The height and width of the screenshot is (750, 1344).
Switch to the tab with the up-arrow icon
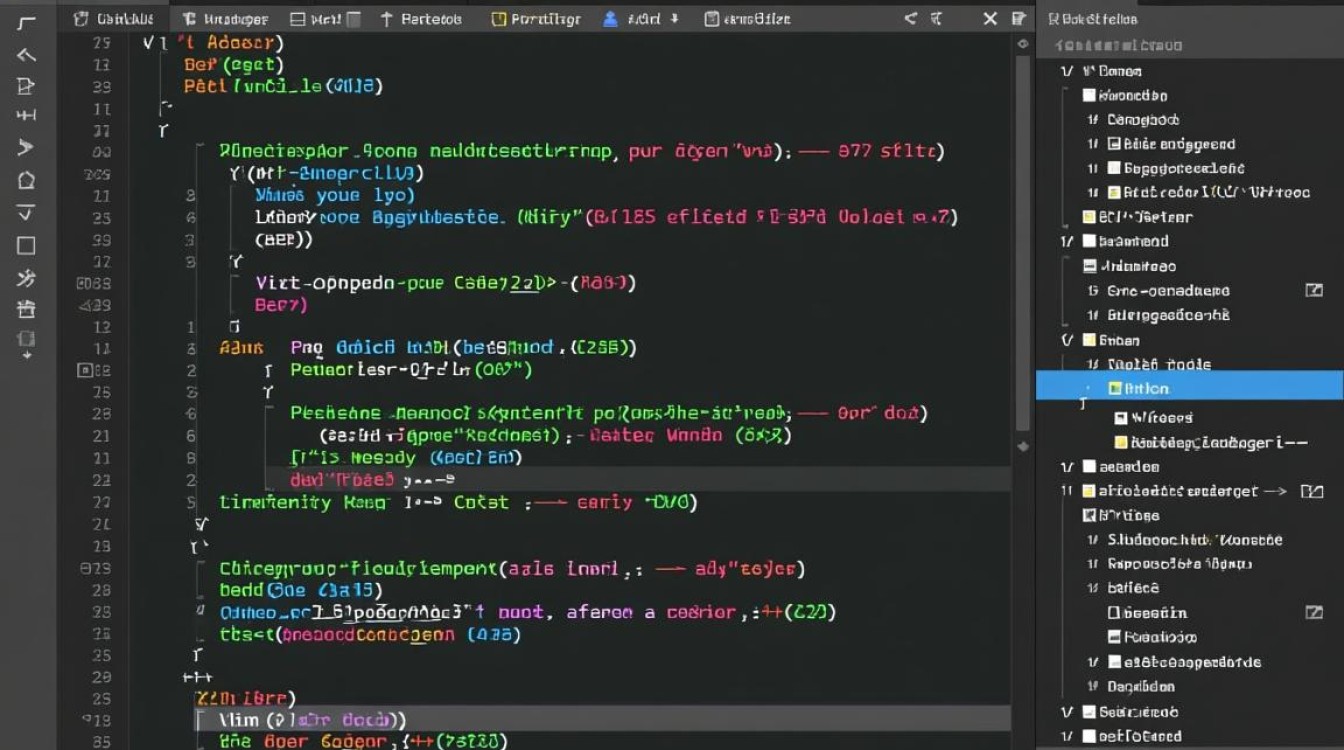421,19
